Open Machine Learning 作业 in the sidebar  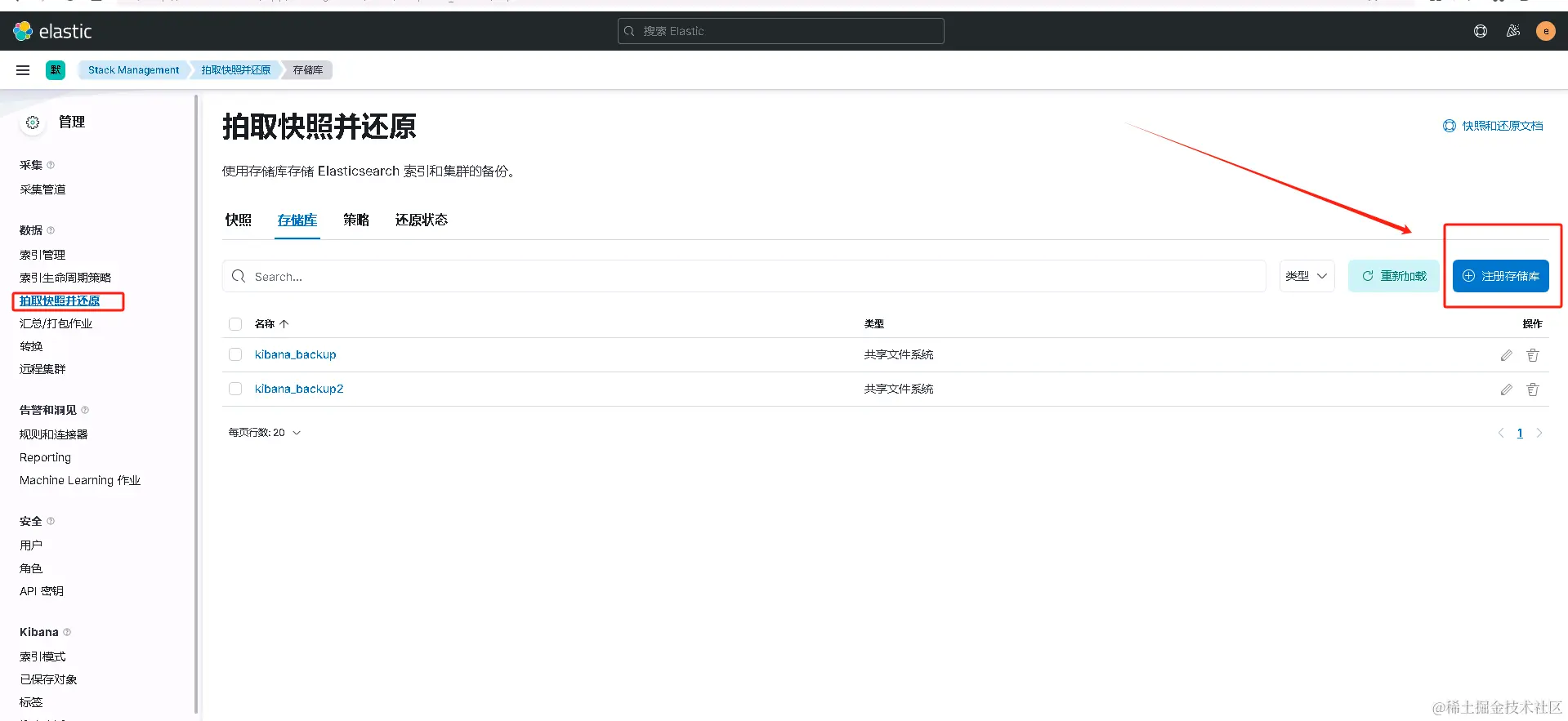point(80,480)
